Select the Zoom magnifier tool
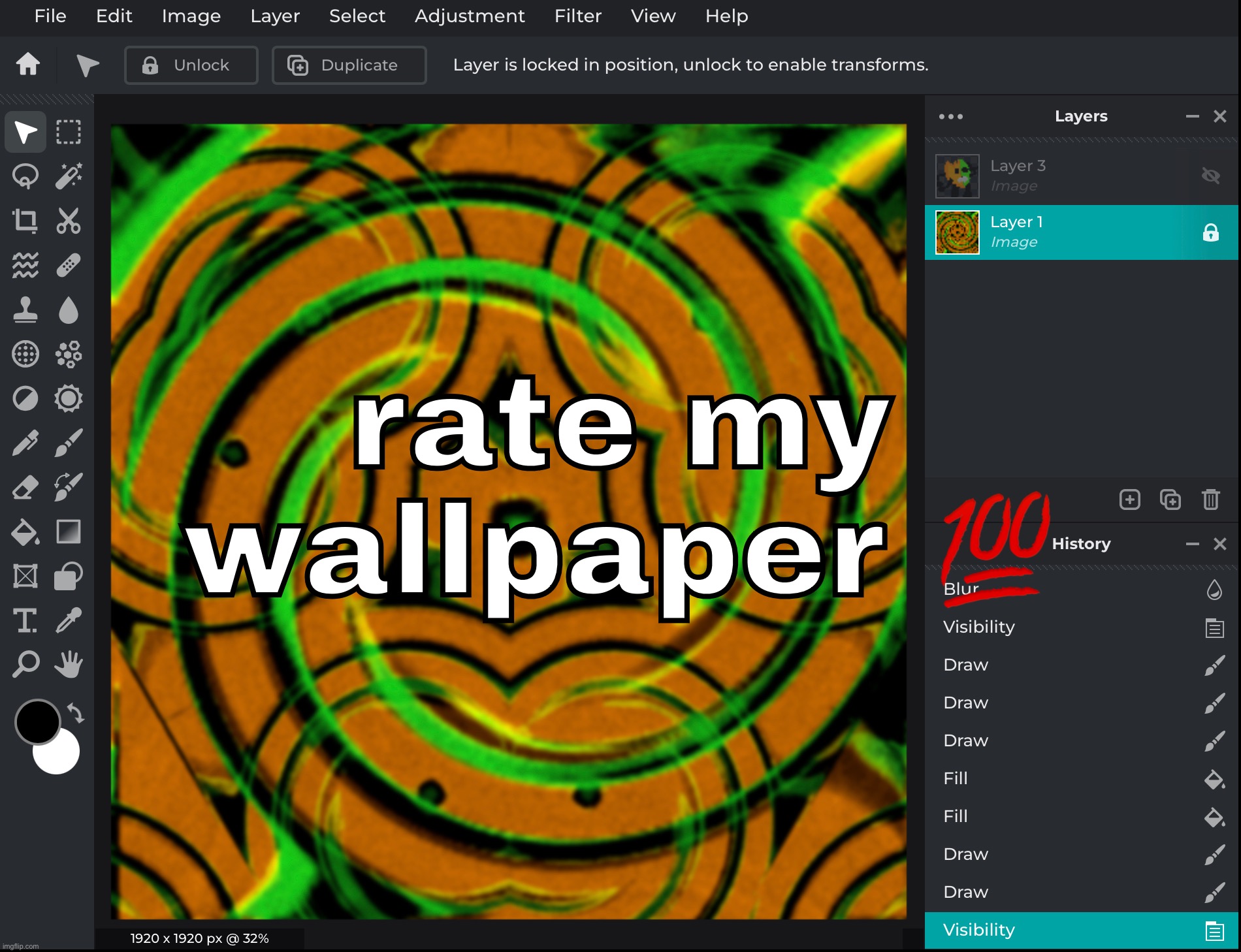The image size is (1241, 952). click(25, 665)
